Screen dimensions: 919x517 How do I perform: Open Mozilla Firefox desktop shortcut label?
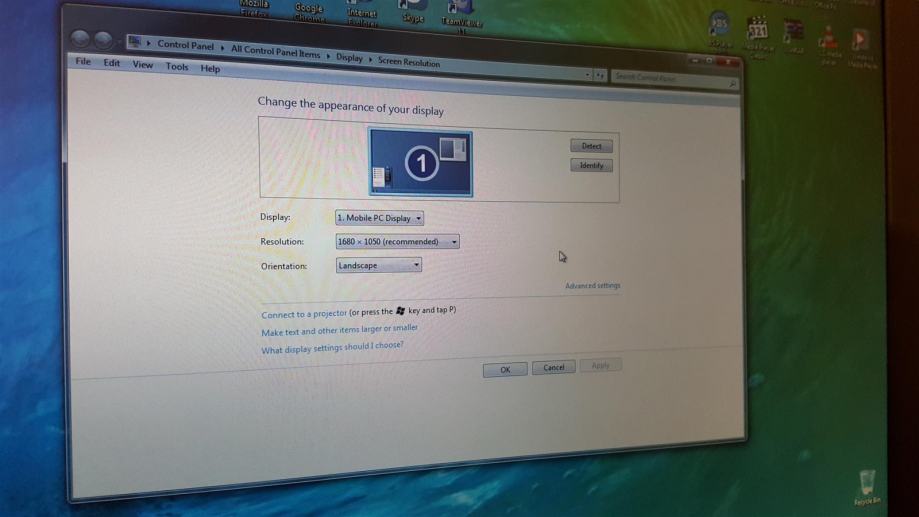point(255,8)
